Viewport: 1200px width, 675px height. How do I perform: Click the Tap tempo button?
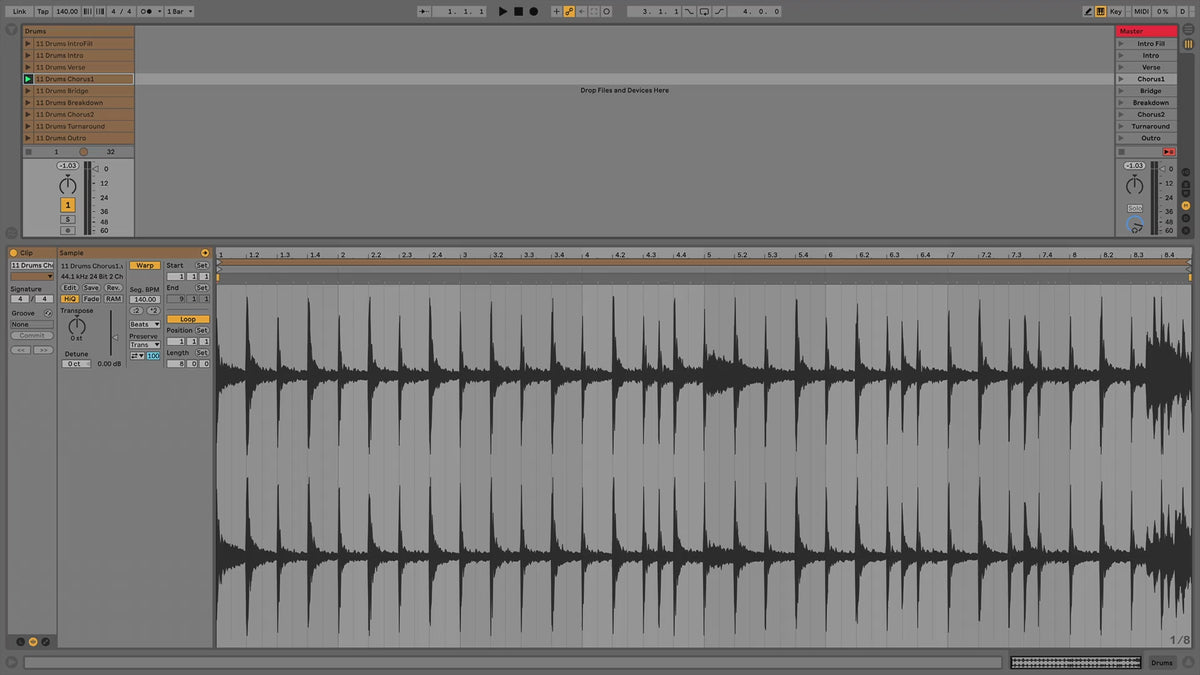43,11
